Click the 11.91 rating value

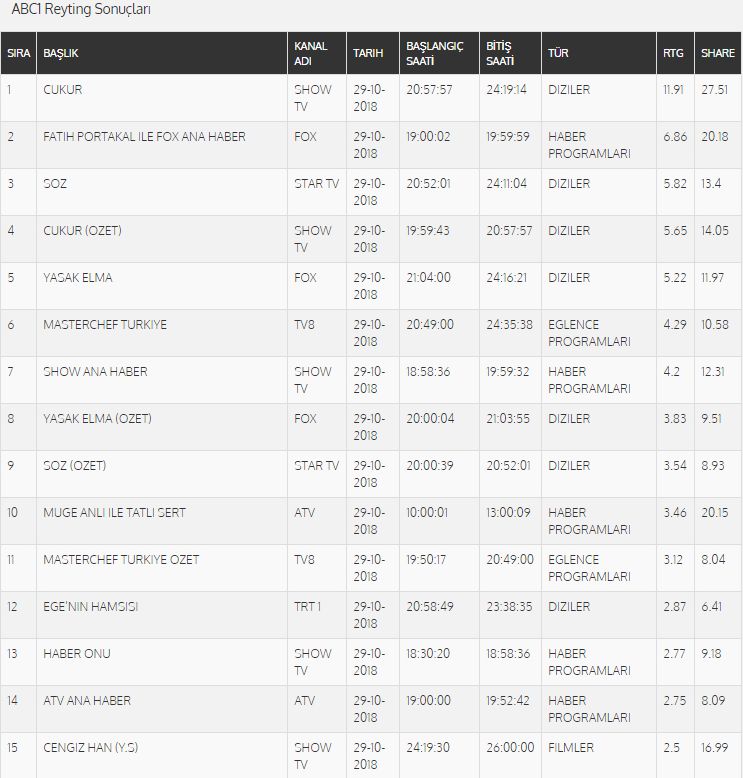click(673, 90)
